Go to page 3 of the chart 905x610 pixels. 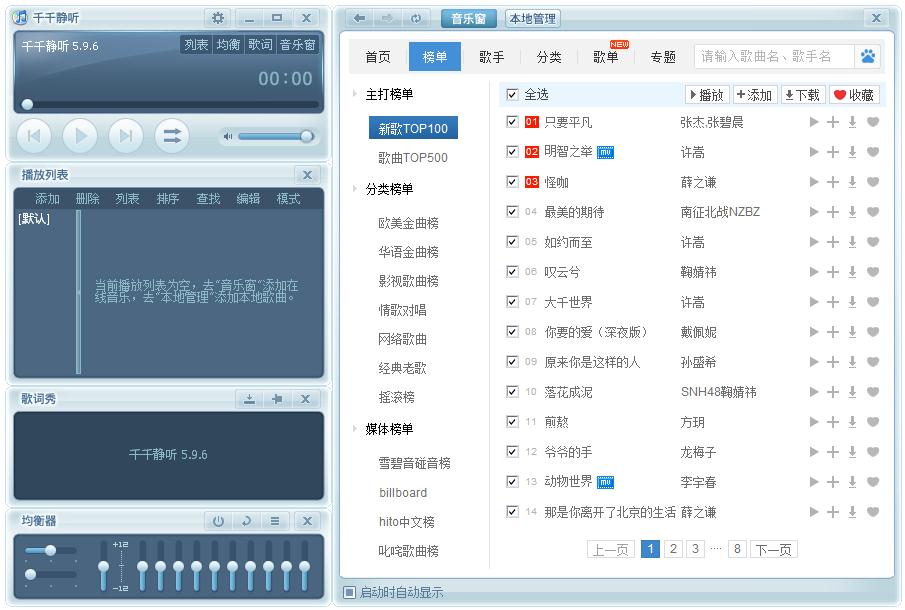695,548
